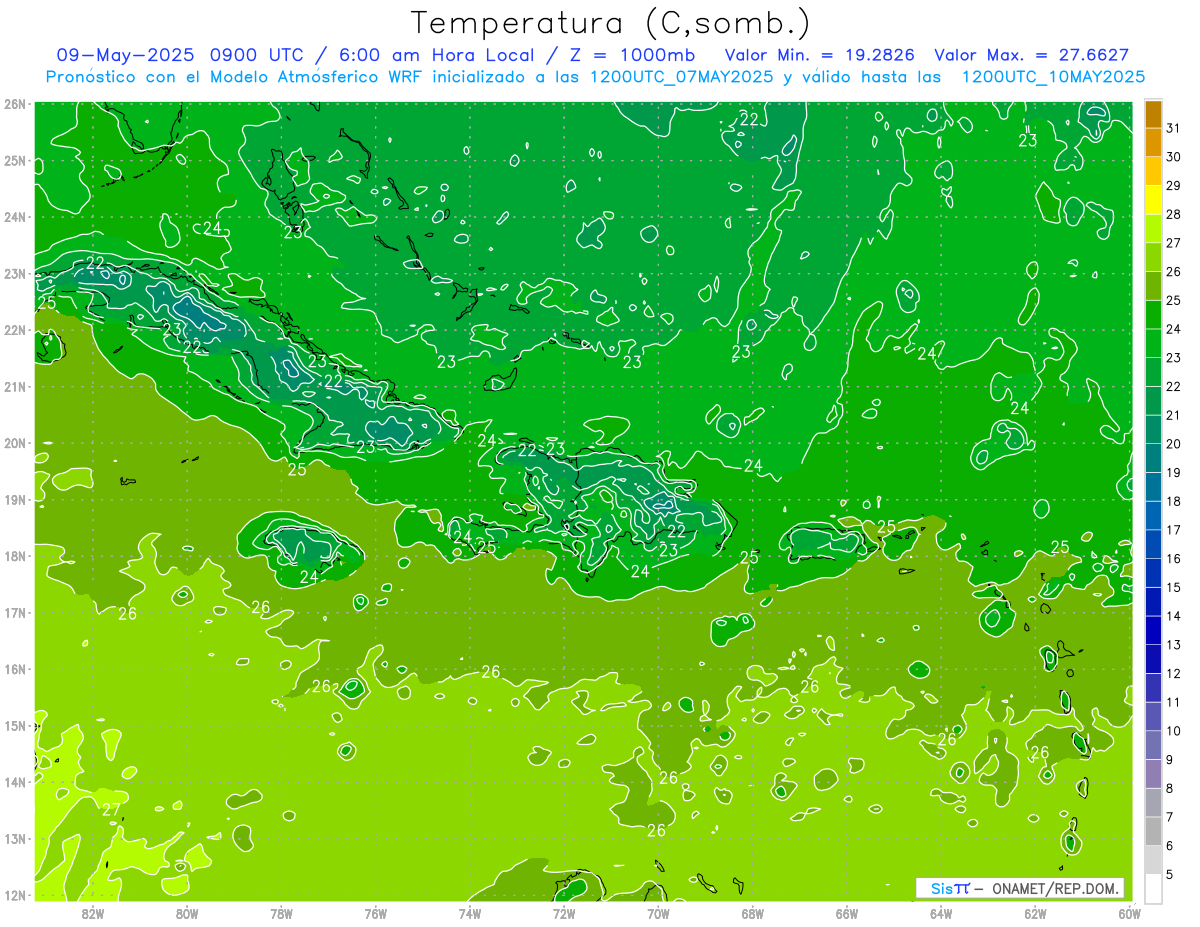
Task: Click colorbar value 16
Action: pyautogui.click(x=1173, y=558)
